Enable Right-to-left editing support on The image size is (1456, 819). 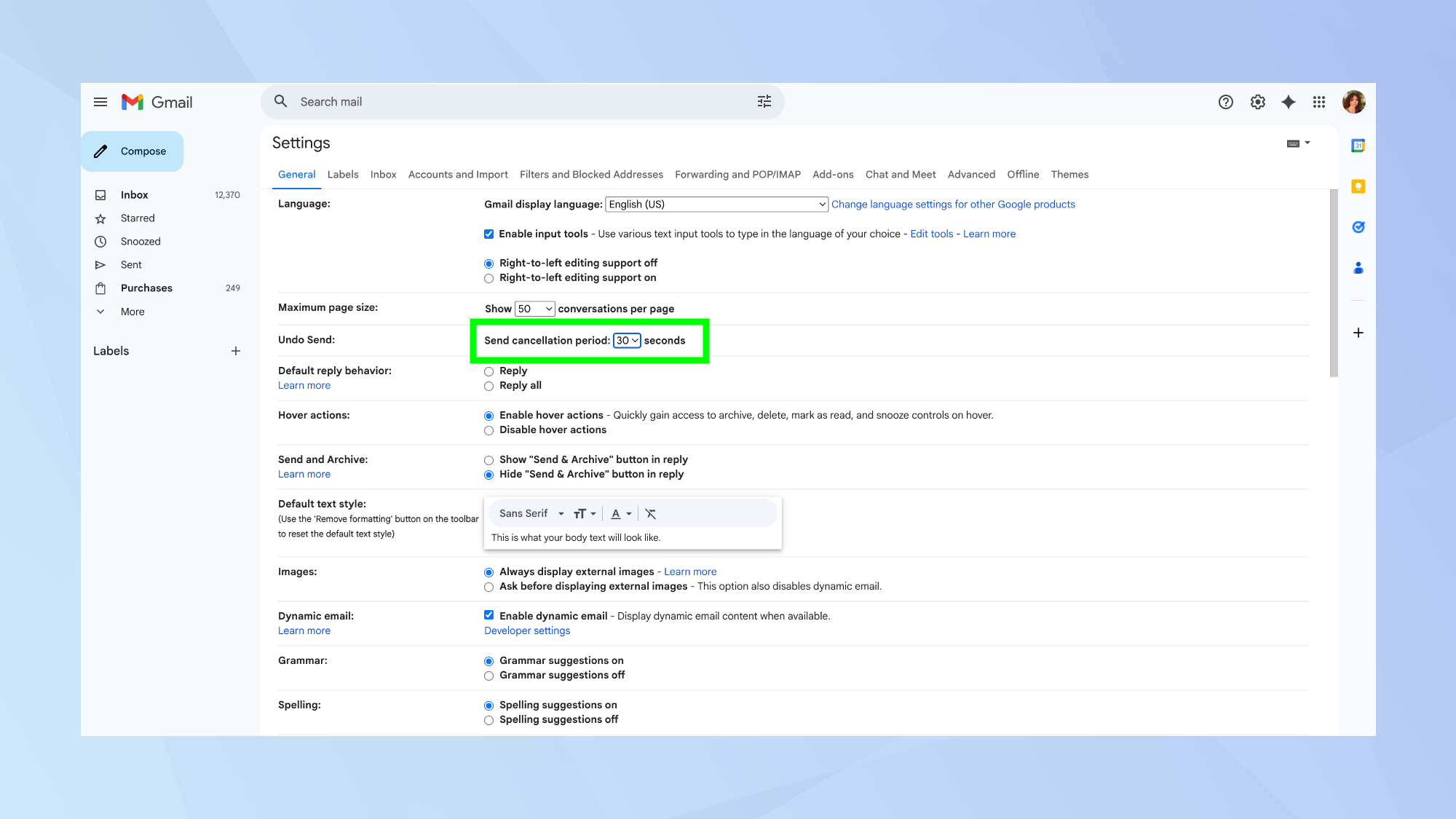coord(488,278)
